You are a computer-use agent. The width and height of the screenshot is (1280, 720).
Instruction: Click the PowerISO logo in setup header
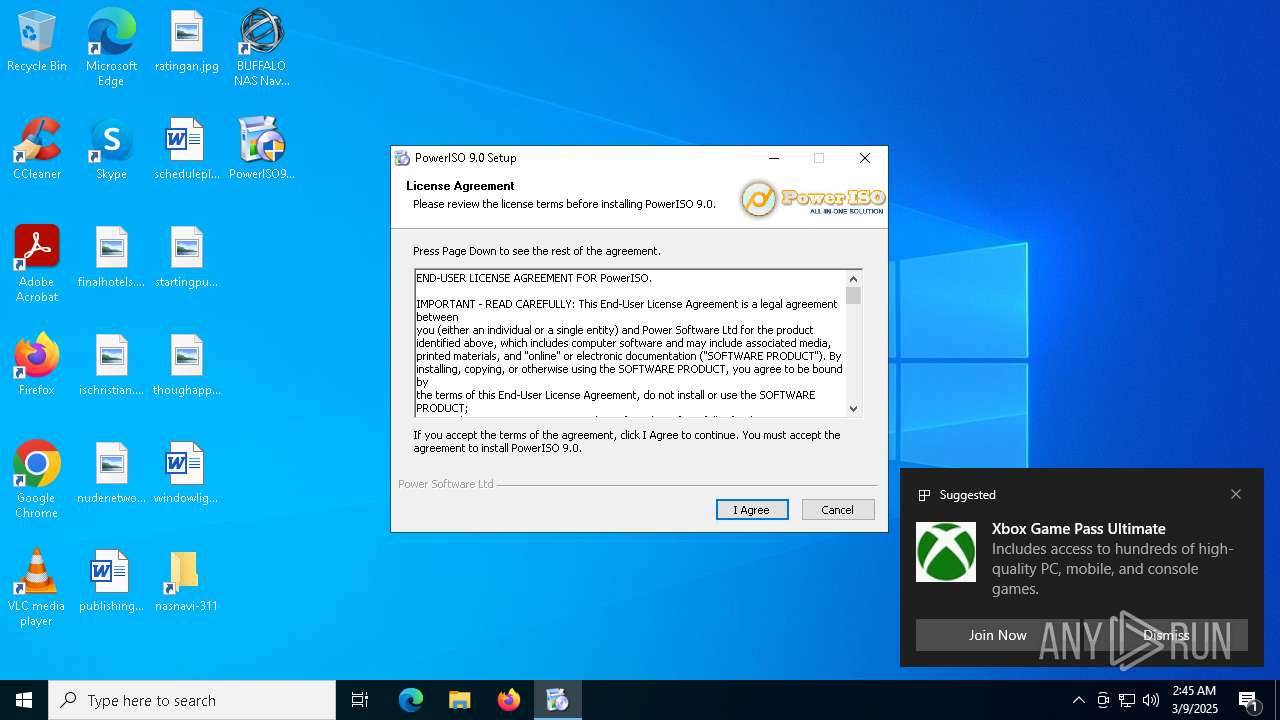point(812,198)
